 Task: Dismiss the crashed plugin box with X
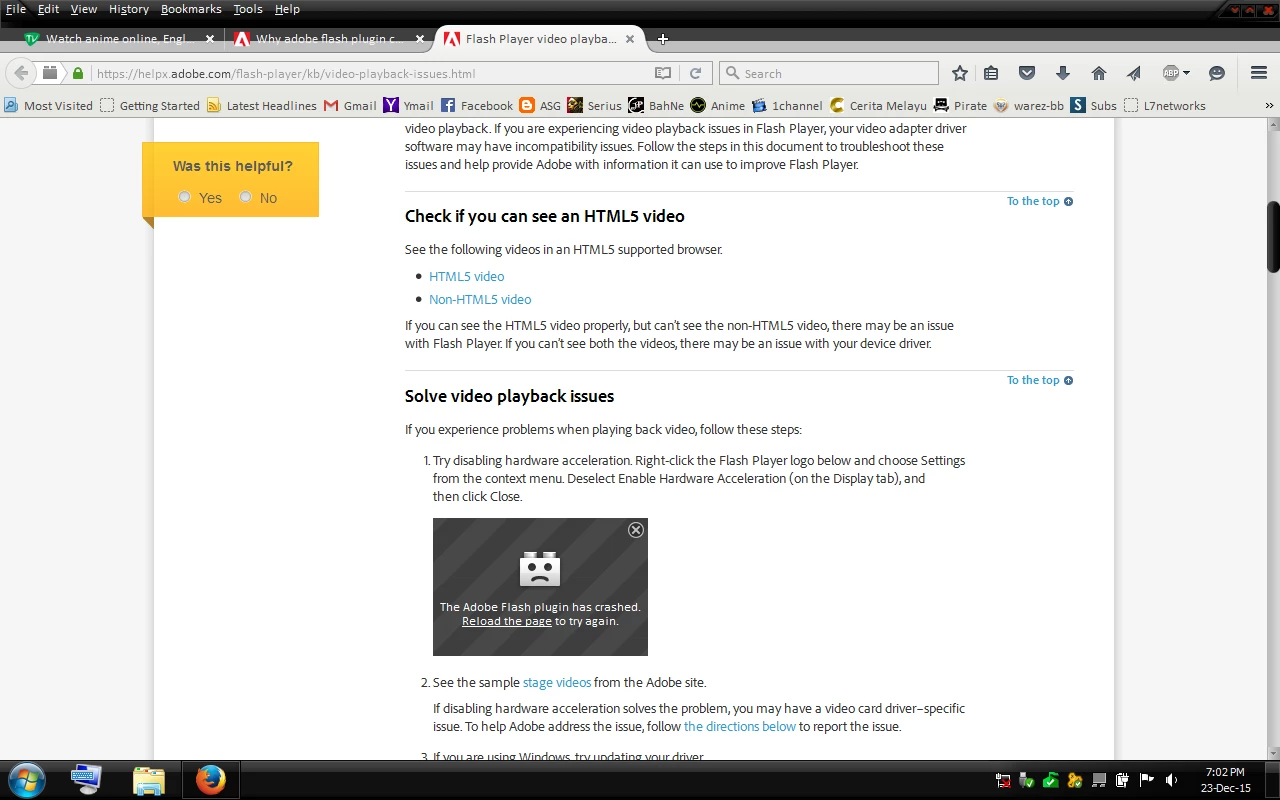[636, 530]
